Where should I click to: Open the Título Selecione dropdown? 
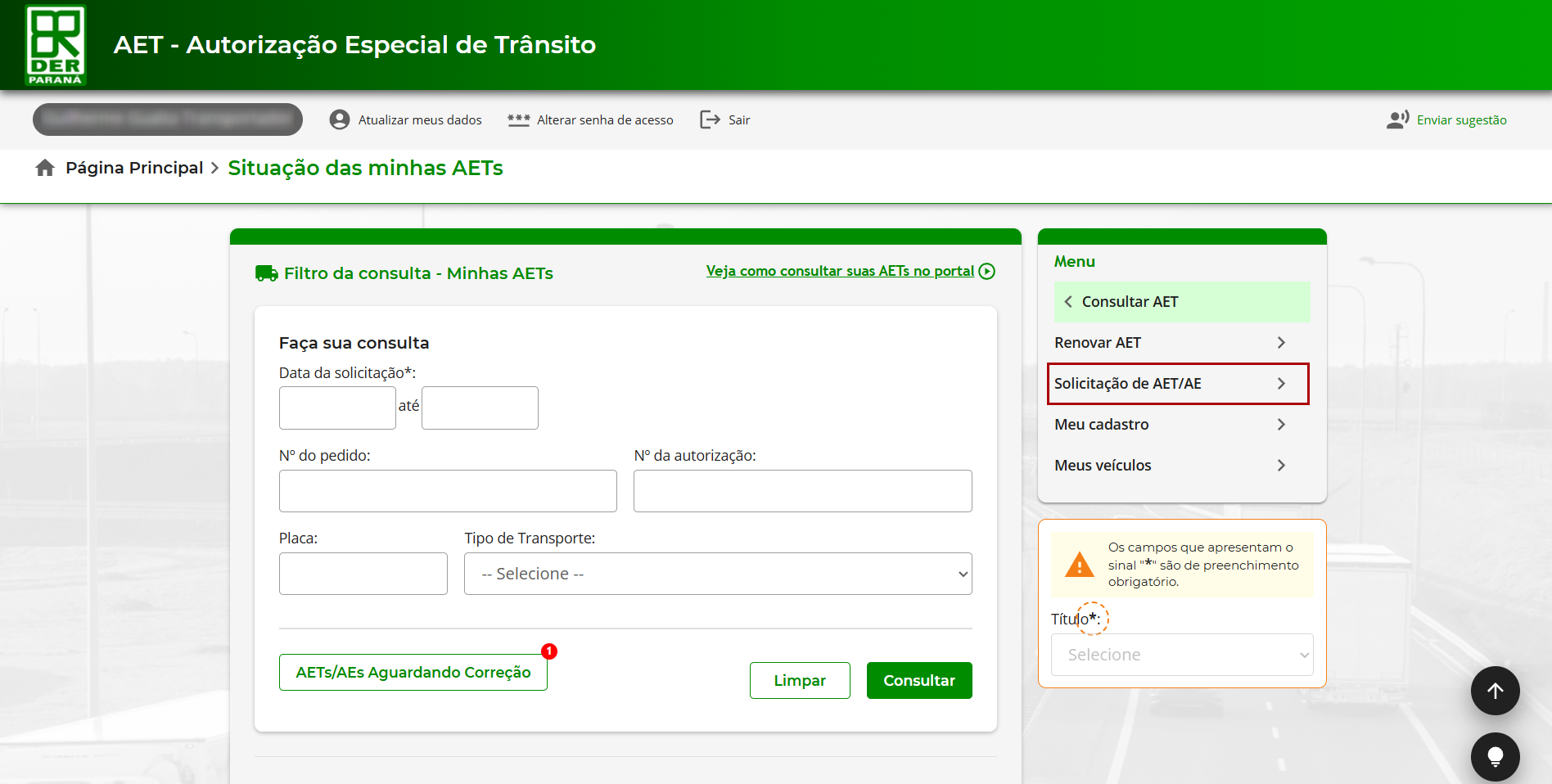(x=1182, y=655)
